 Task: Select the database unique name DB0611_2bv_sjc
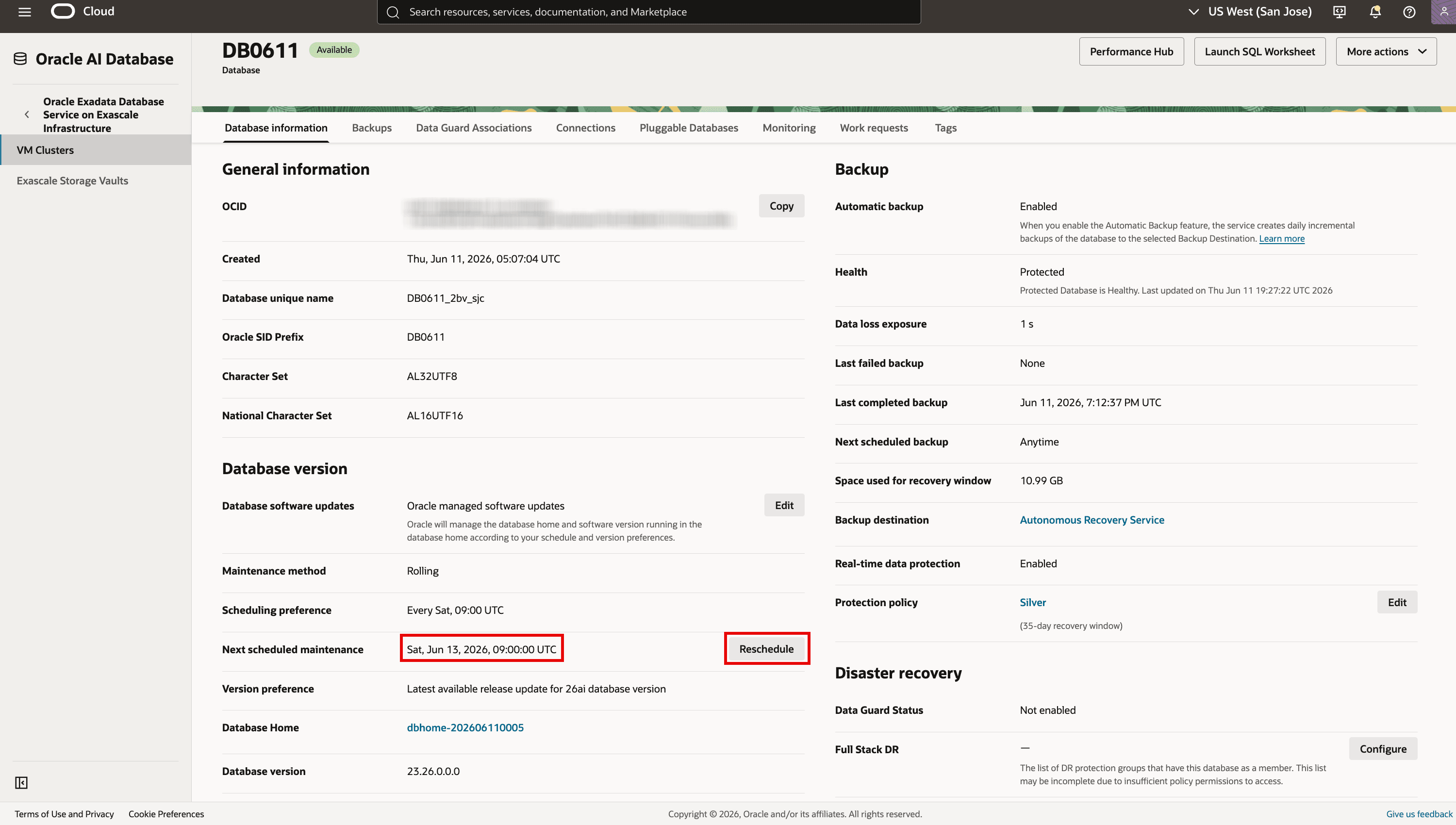click(446, 298)
